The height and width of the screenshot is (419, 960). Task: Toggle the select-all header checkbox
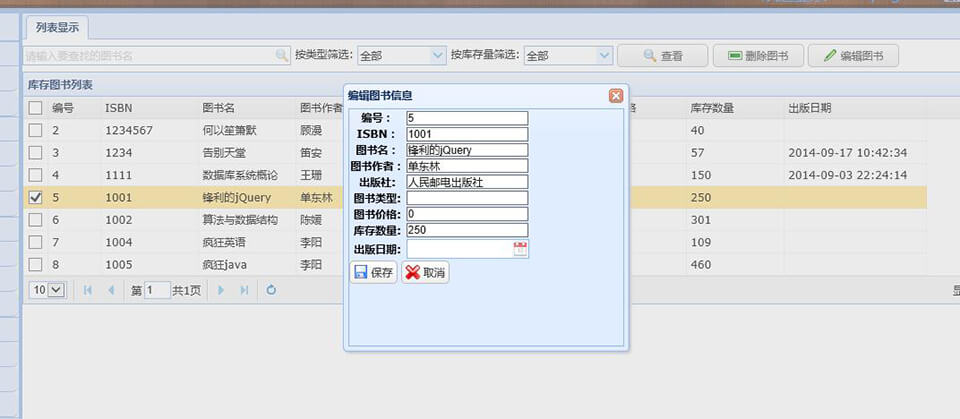point(36,108)
